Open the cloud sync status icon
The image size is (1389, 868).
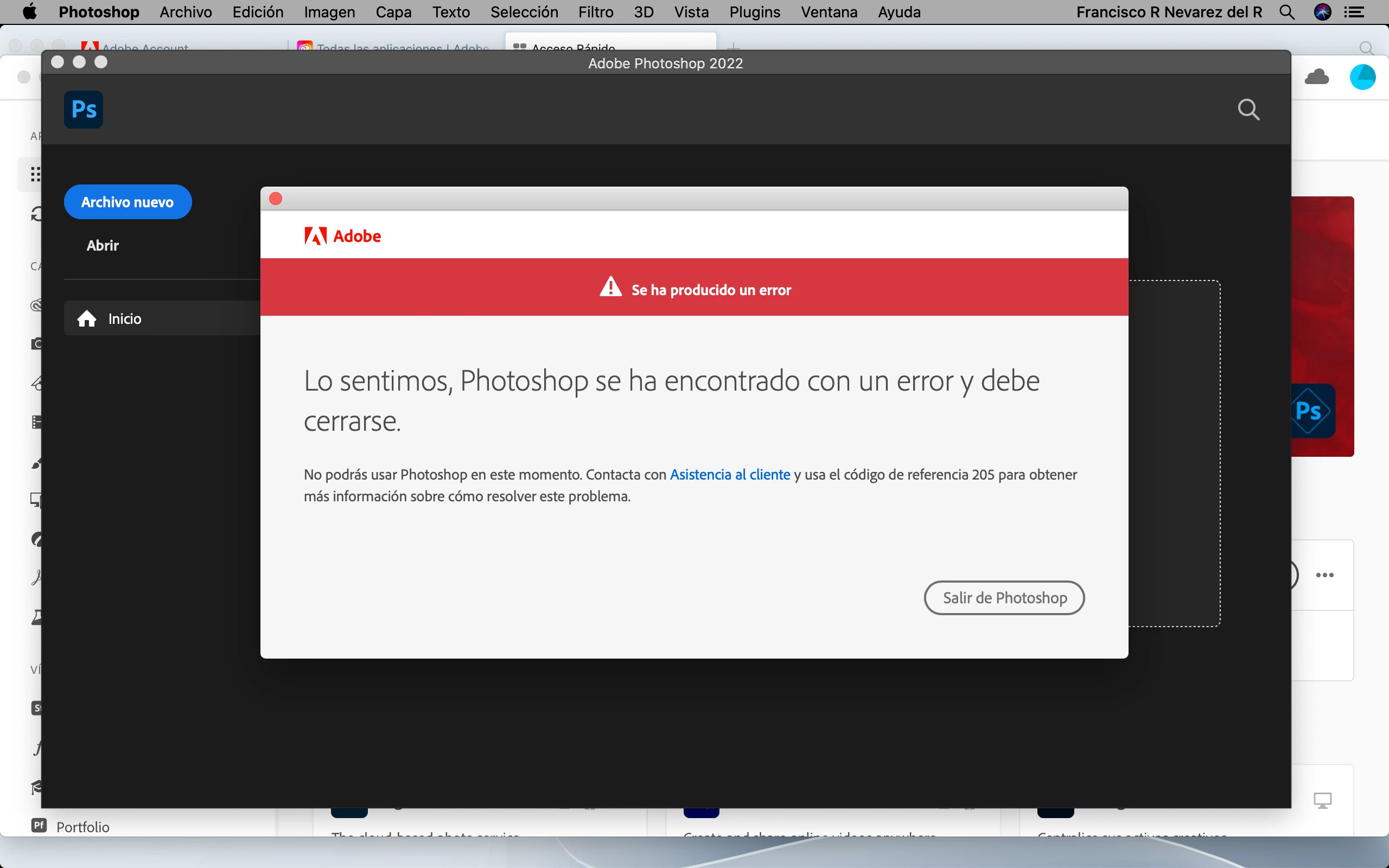(1317, 76)
